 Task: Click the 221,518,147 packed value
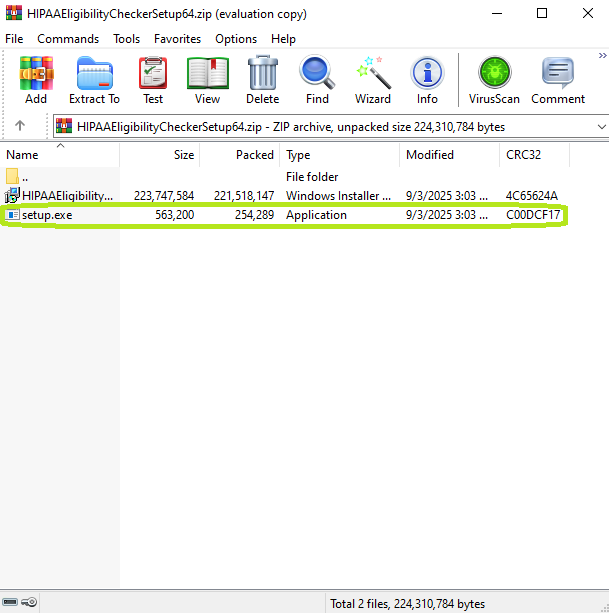point(244,196)
